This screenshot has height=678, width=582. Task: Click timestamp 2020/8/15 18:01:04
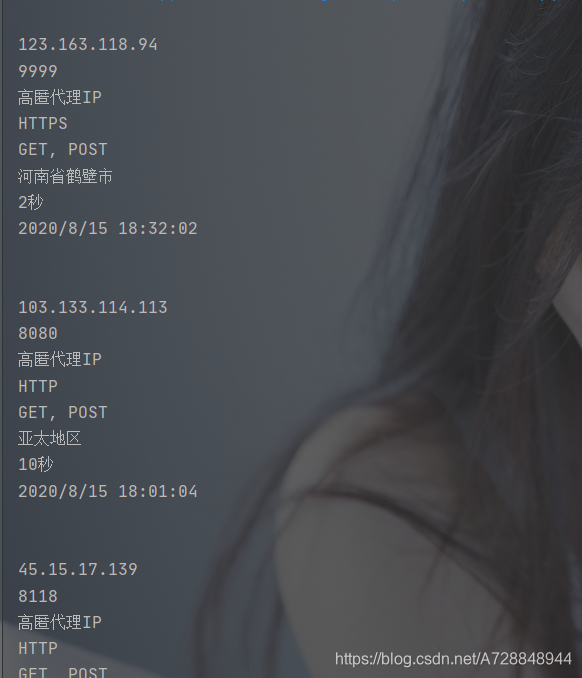[108, 492]
